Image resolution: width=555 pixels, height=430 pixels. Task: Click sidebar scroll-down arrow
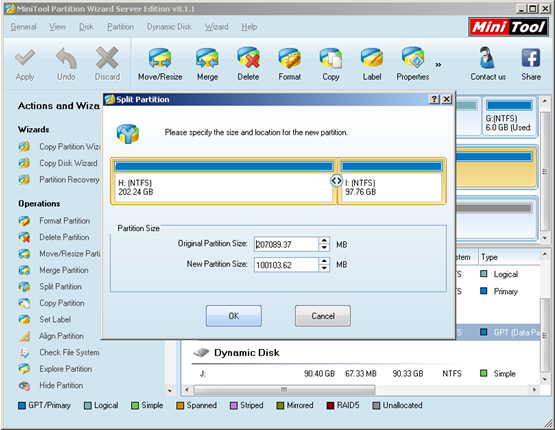(170, 391)
